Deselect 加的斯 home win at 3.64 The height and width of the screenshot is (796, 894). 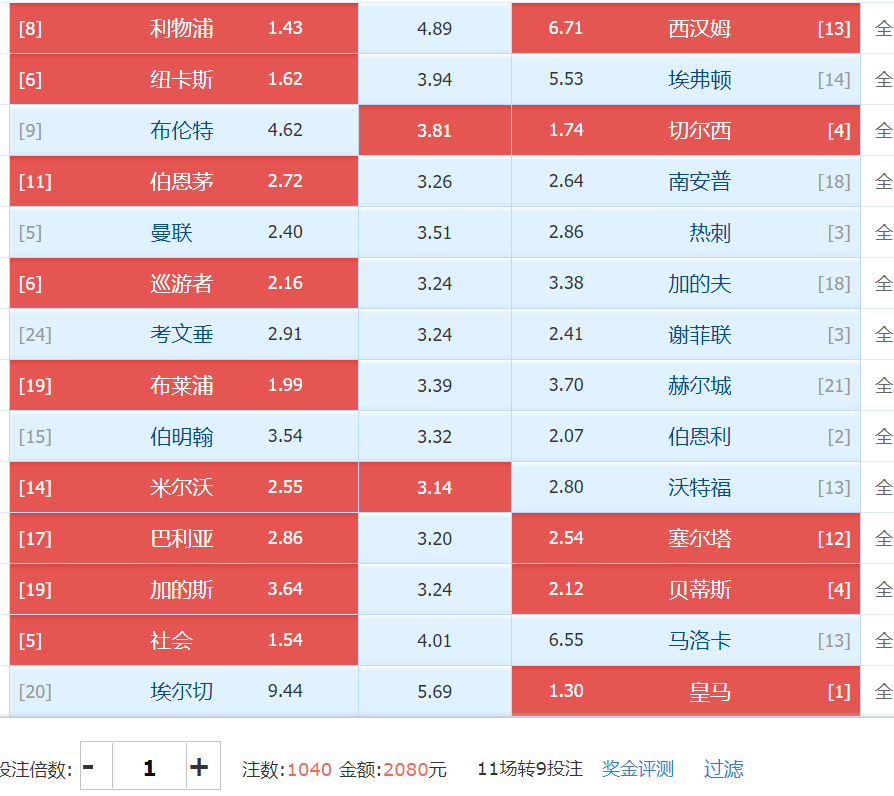pyautogui.click(x=184, y=589)
